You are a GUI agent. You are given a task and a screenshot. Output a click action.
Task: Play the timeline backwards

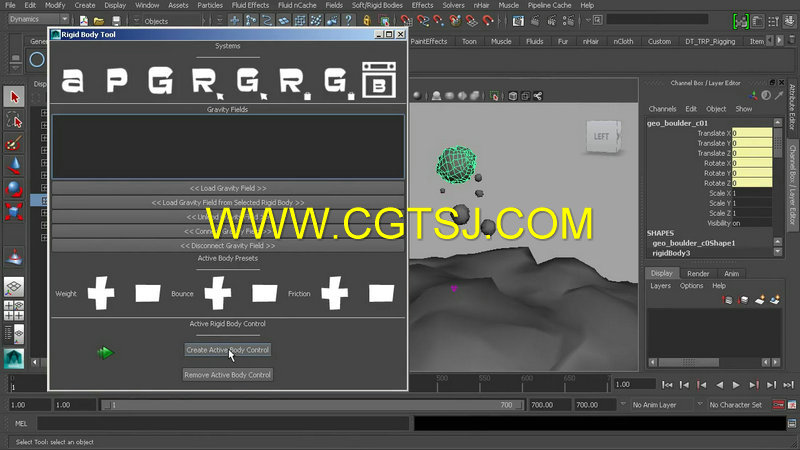pyautogui.click(x=719, y=385)
